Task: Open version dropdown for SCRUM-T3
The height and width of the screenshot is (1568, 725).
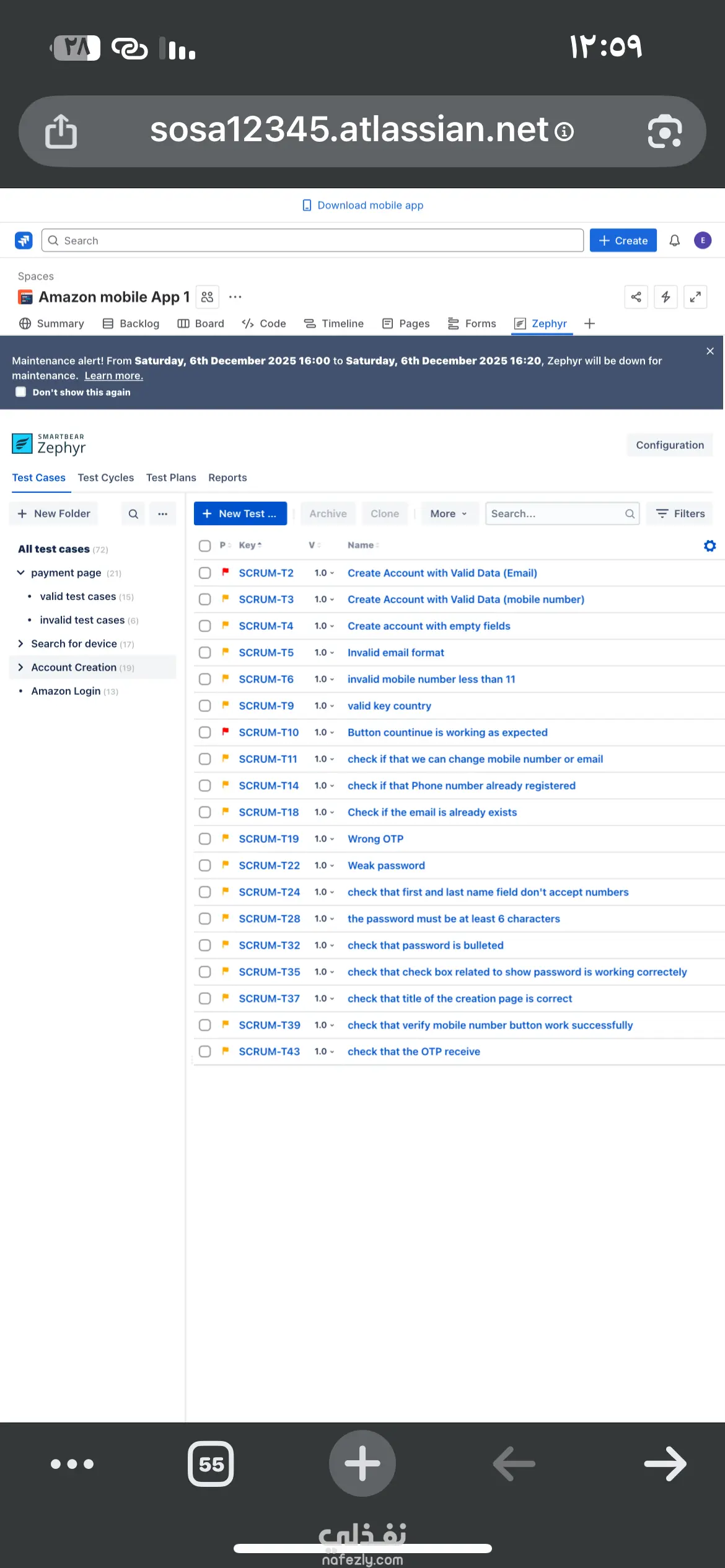Action: click(x=324, y=599)
